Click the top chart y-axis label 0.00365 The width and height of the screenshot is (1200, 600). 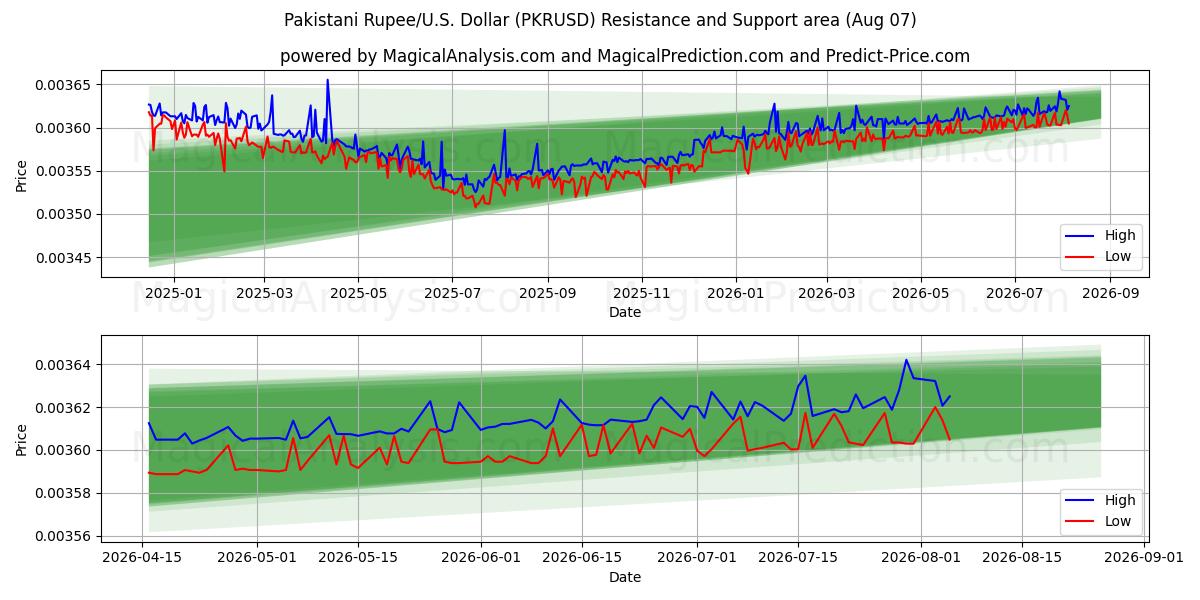[63, 85]
